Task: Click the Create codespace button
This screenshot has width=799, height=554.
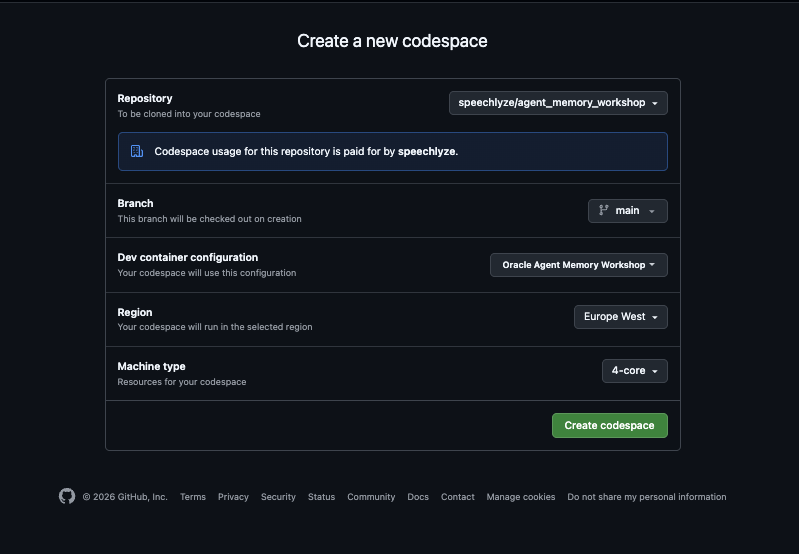Action: pos(609,426)
